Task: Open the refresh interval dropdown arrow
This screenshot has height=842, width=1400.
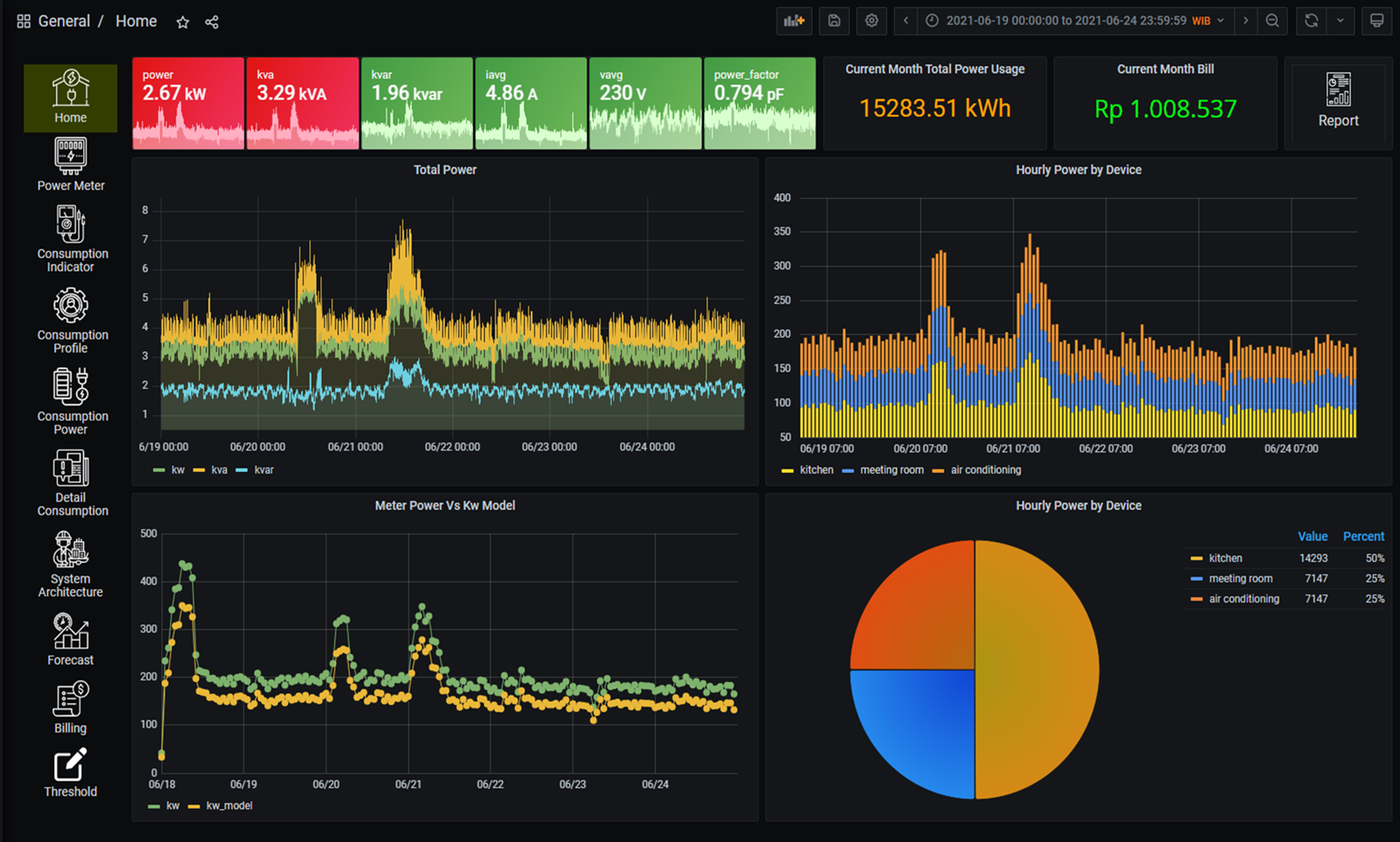Action: click(x=1340, y=21)
